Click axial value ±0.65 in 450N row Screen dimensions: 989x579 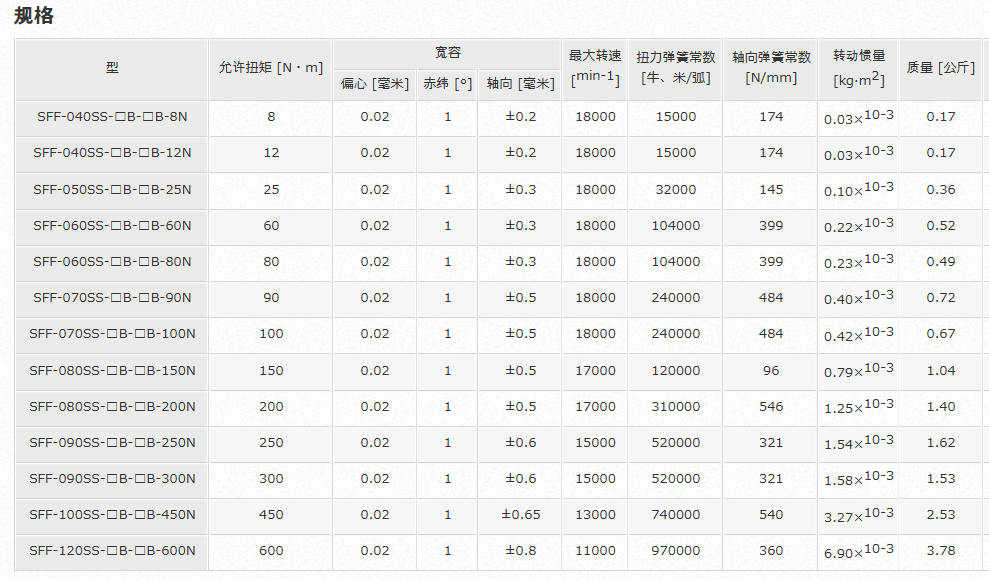coord(521,515)
